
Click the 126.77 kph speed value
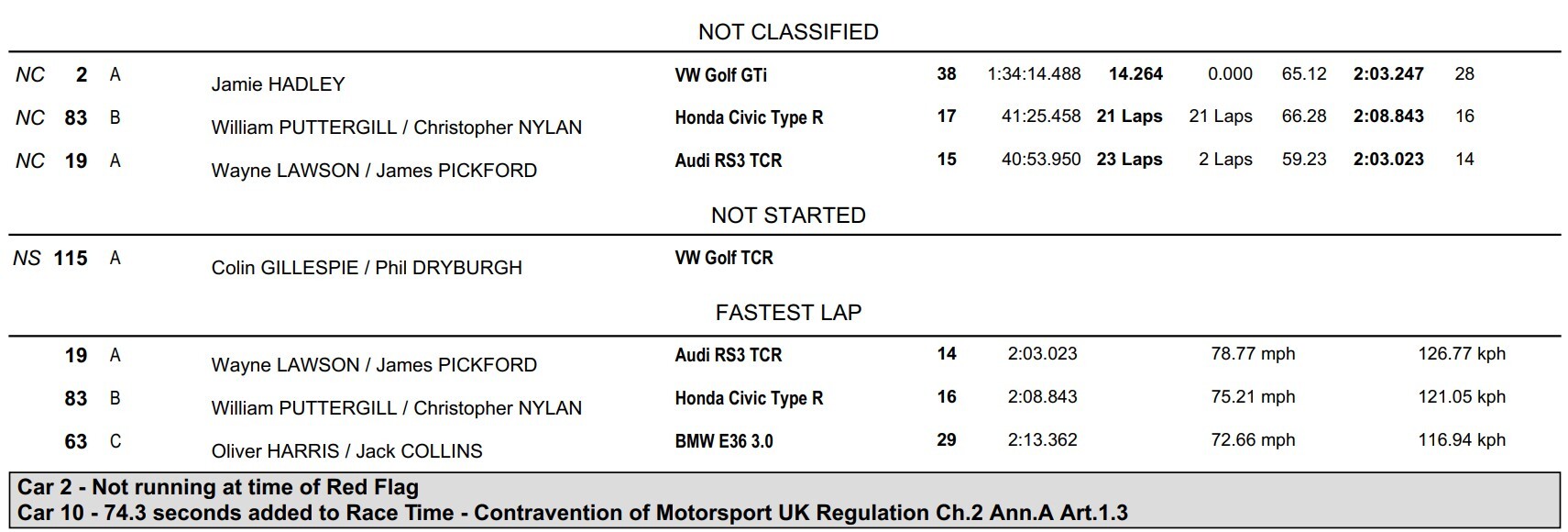point(1462,354)
